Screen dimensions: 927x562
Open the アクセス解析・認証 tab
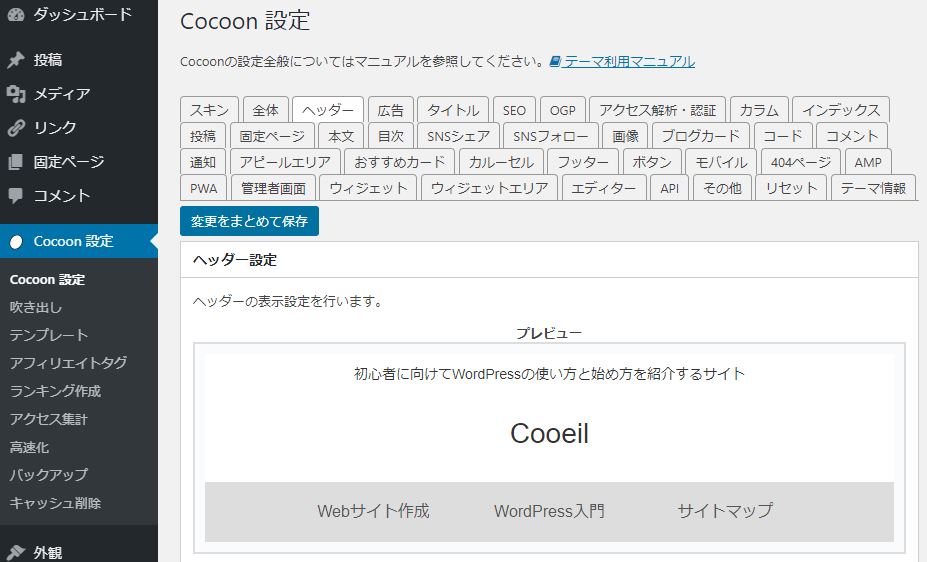[657, 110]
